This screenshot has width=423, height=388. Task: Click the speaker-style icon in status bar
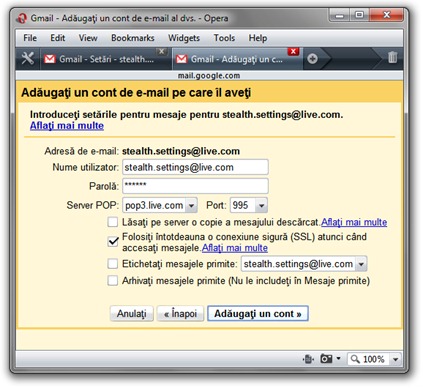(x=308, y=359)
